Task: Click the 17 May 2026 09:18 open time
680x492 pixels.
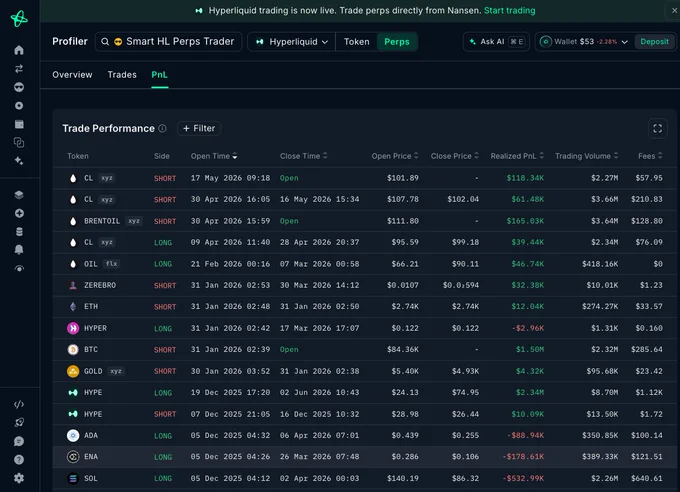Action: point(230,178)
